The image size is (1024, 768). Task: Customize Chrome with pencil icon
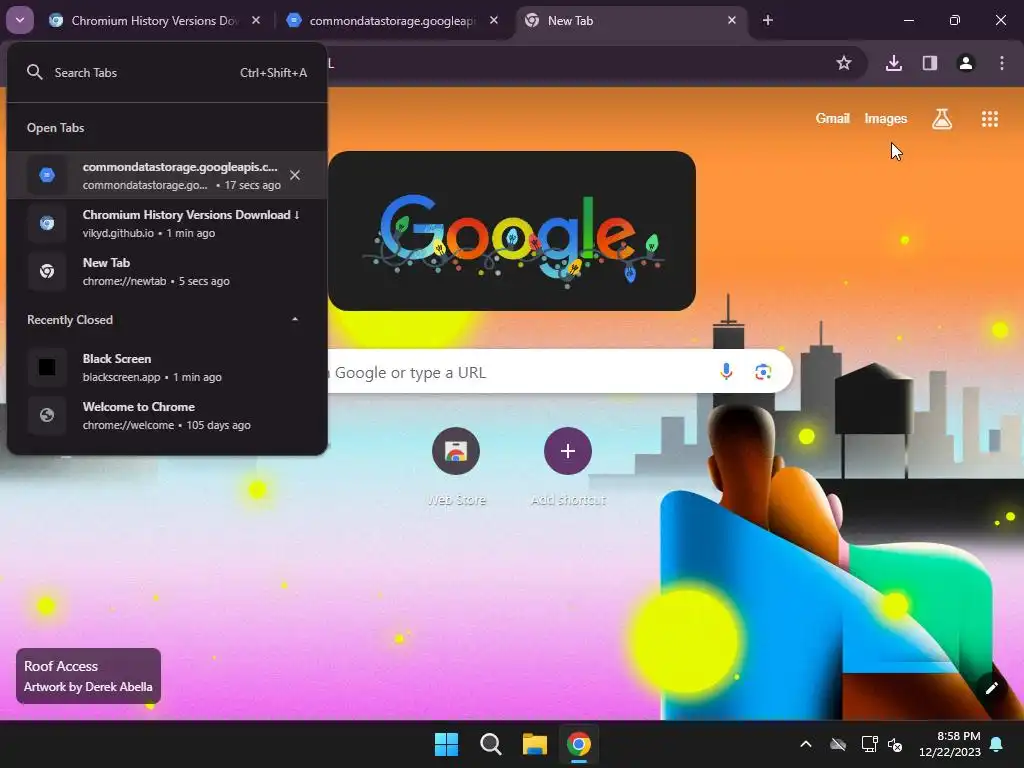click(991, 688)
